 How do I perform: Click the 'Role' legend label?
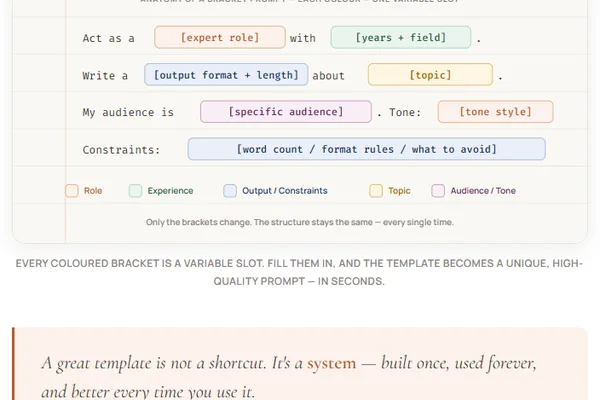93,191
